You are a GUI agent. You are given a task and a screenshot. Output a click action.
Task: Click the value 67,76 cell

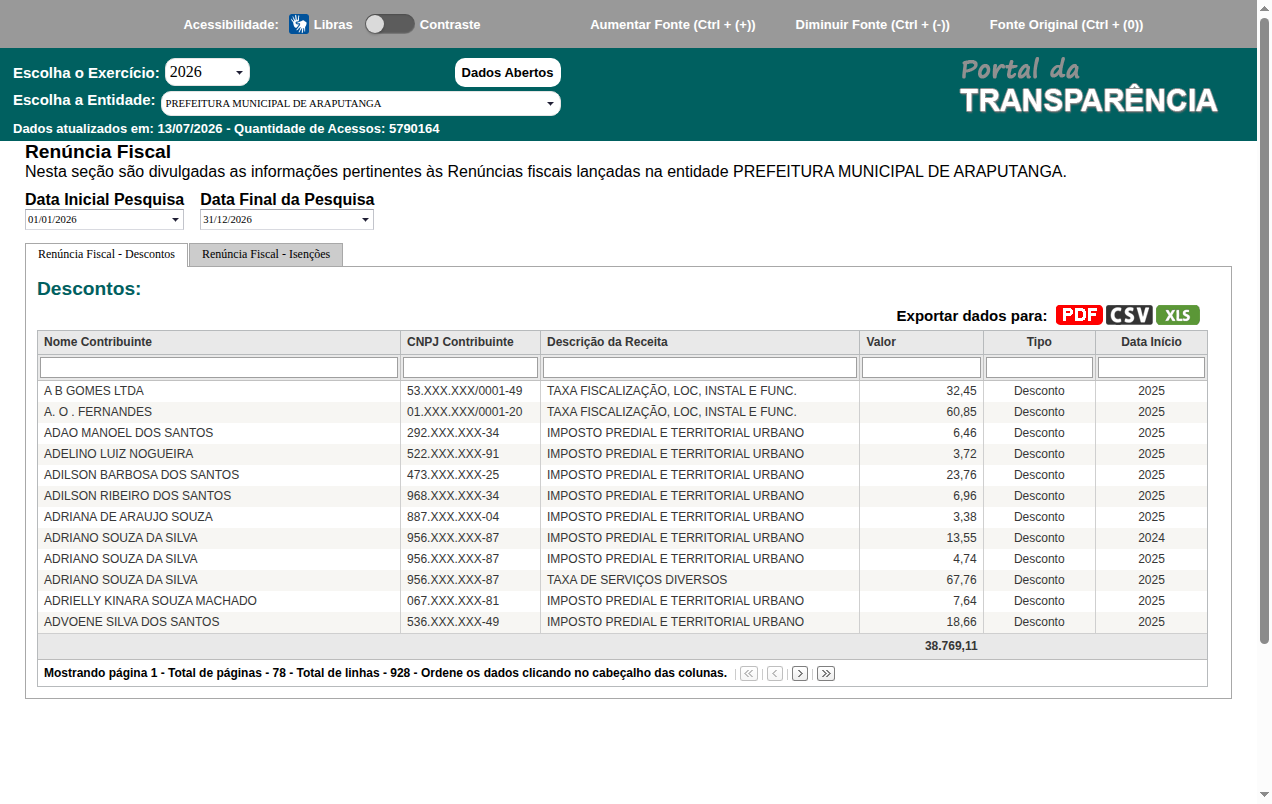(x=921, y=580)
